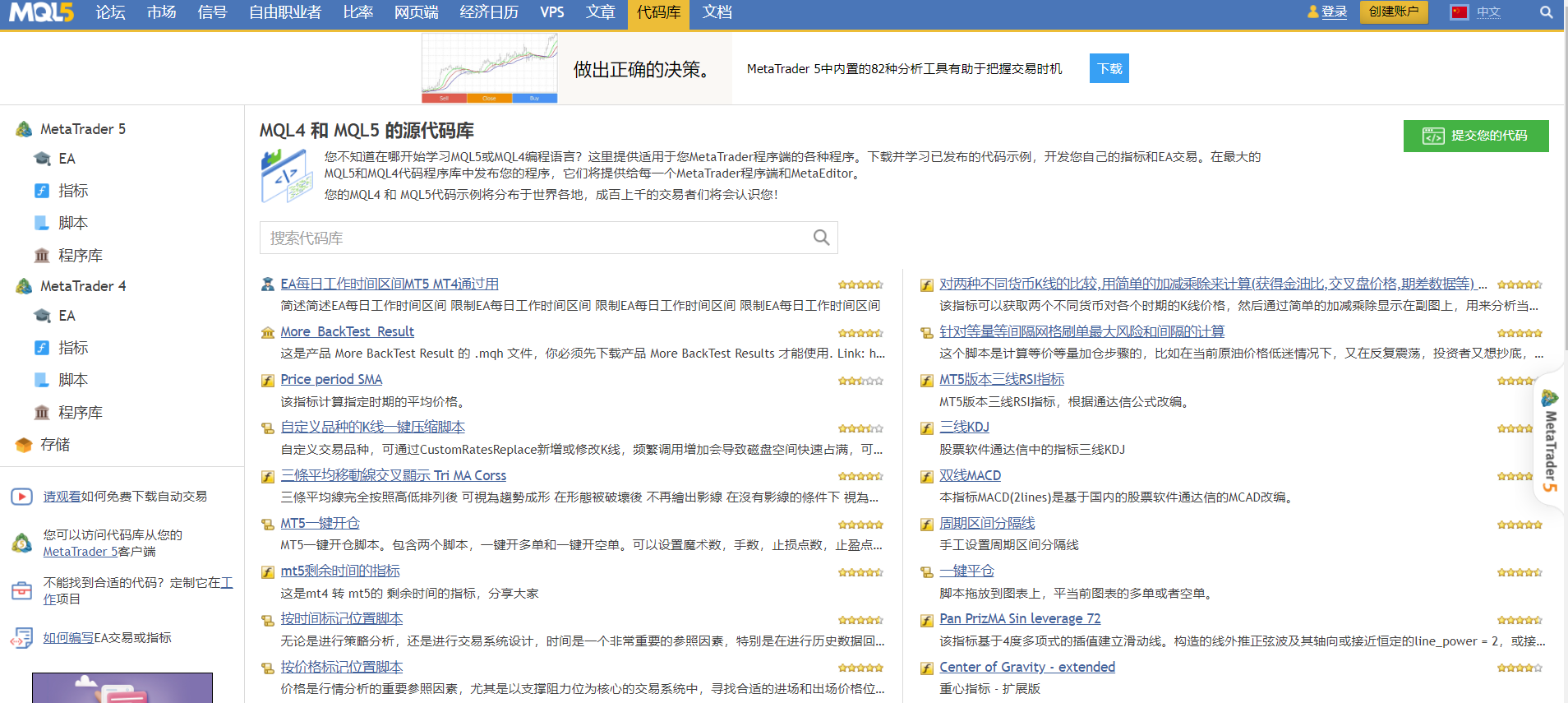Click the EA hat icon under MetaTrader 5

click(x=42, y=159)
